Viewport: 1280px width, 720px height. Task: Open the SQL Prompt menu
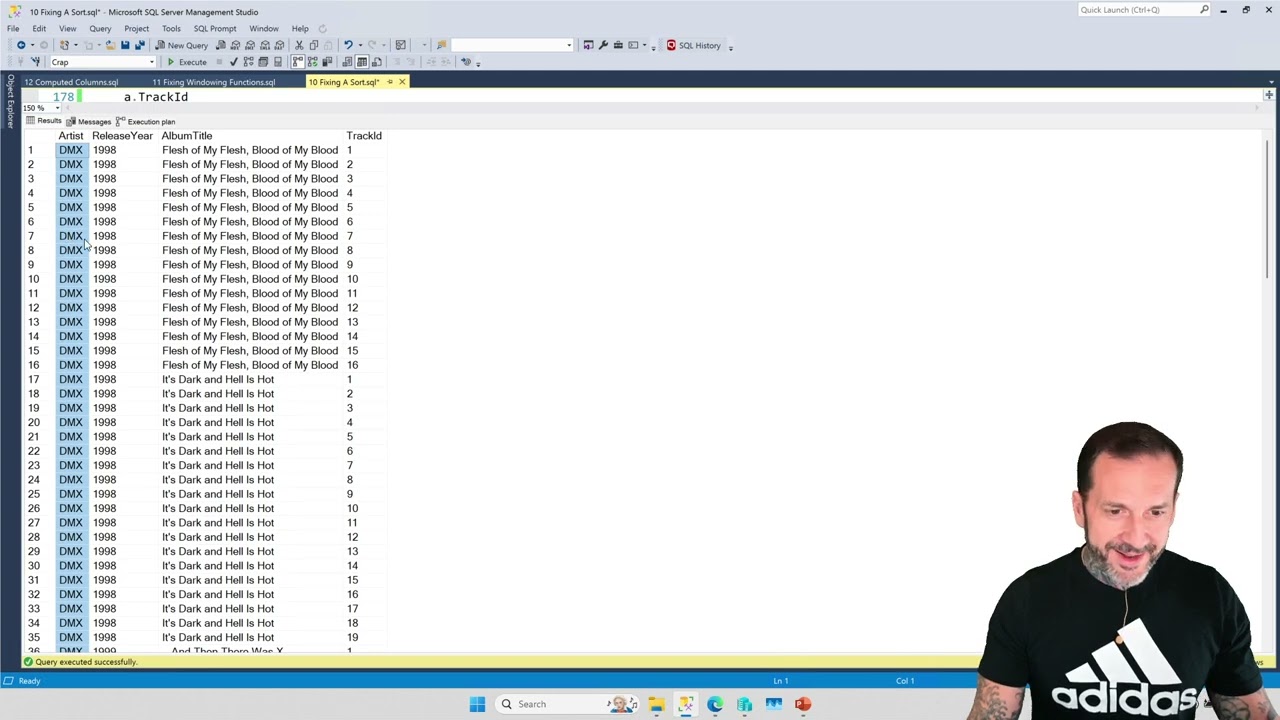point(215,28)
